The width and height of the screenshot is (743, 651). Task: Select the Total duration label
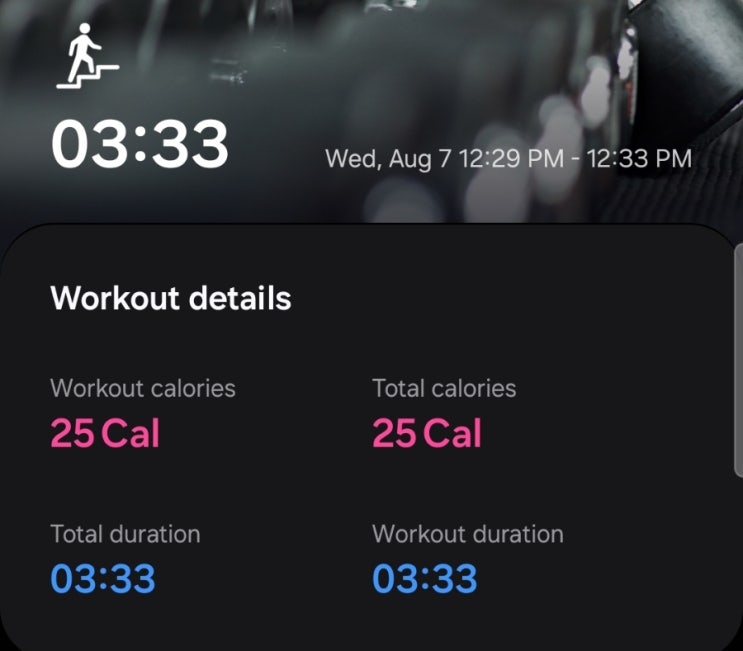coord(125,534)
